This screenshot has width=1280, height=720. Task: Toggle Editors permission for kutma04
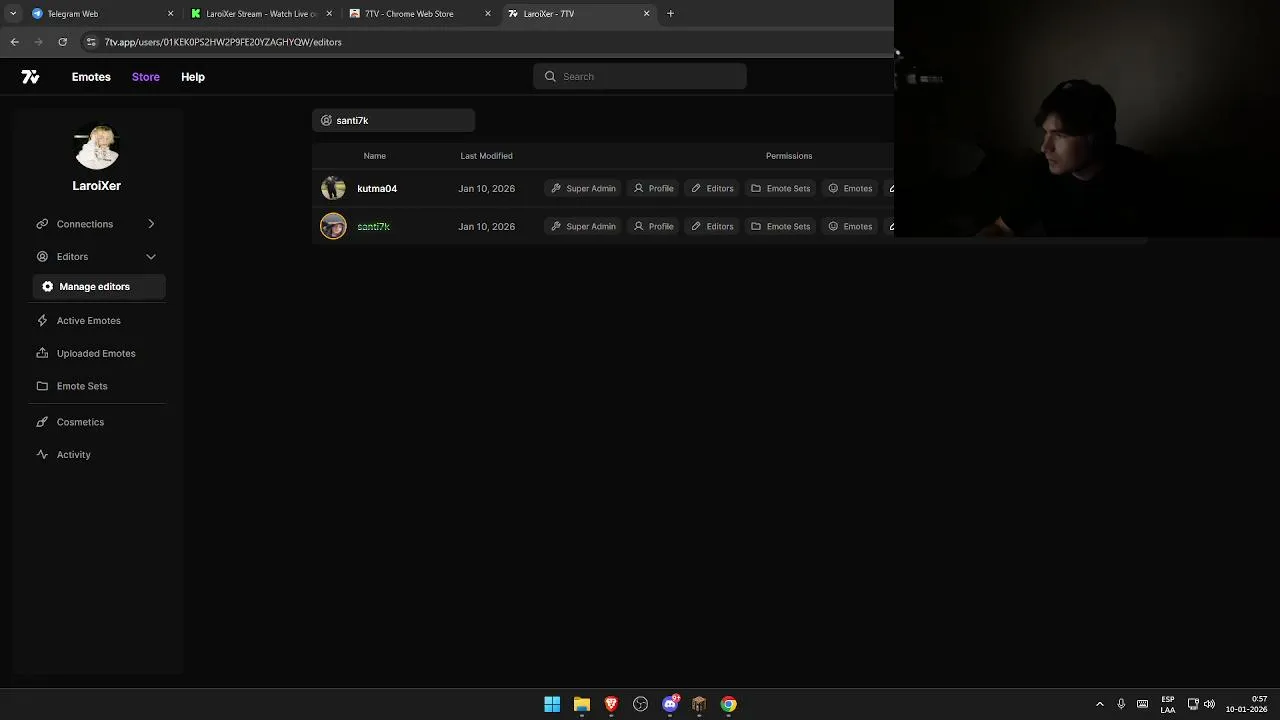(712, 188)
